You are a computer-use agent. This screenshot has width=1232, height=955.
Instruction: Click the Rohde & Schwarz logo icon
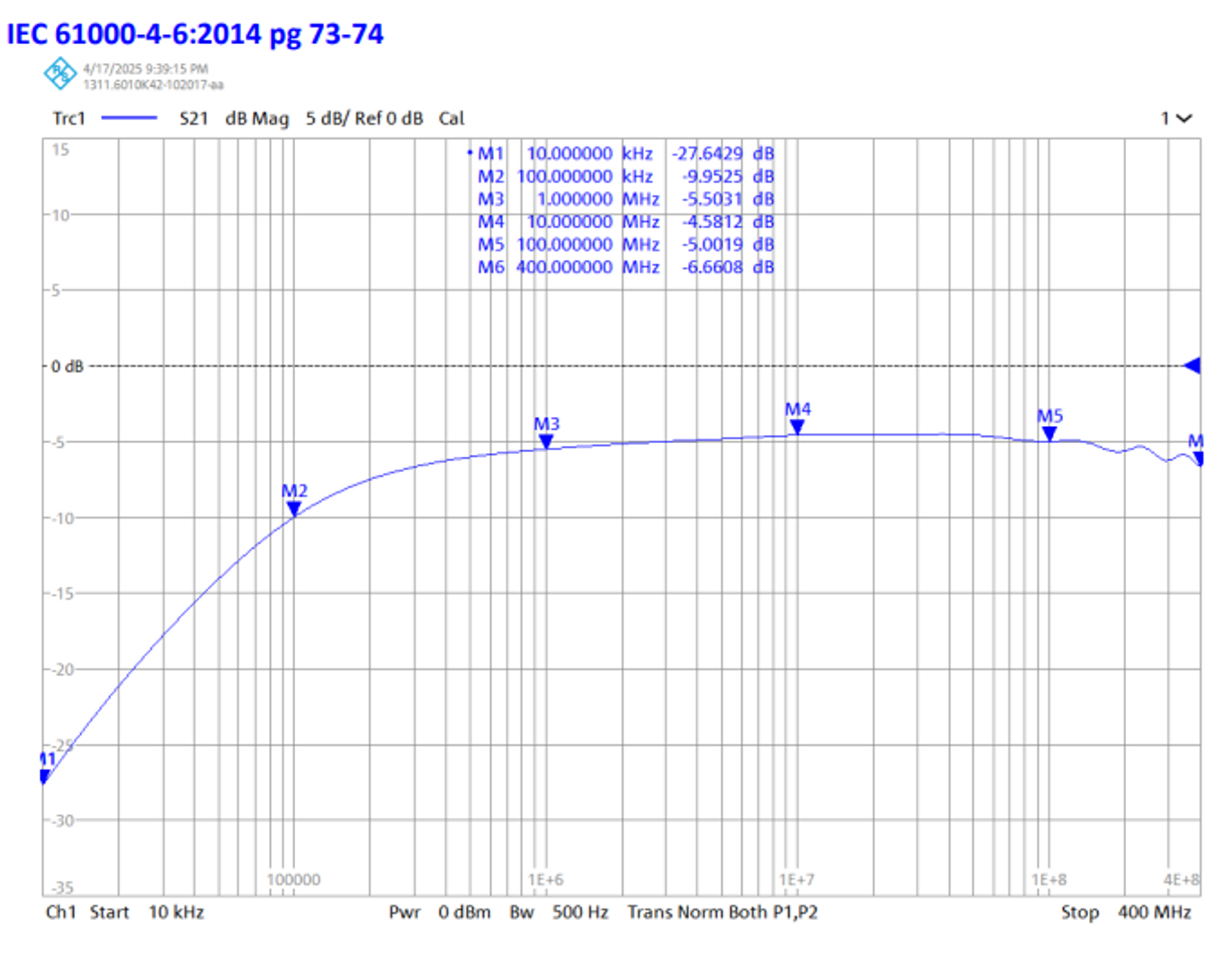pyautogui.click(x=60, y=74)
